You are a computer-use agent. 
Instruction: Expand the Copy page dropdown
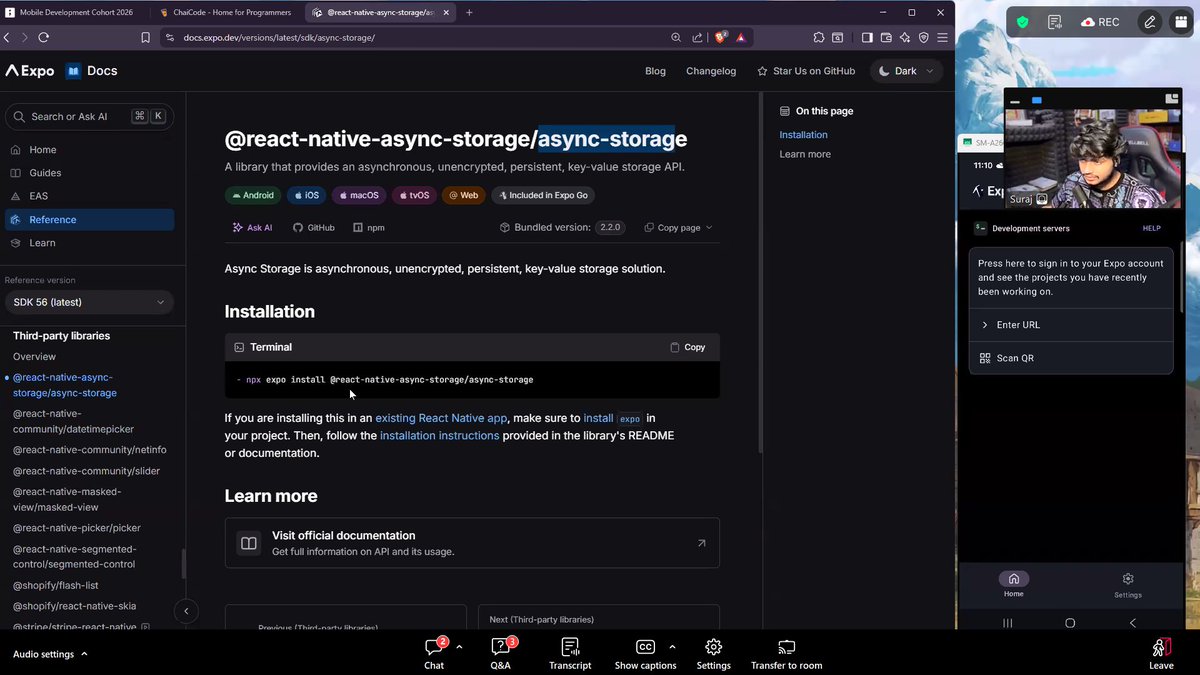[x=678, y=227]
